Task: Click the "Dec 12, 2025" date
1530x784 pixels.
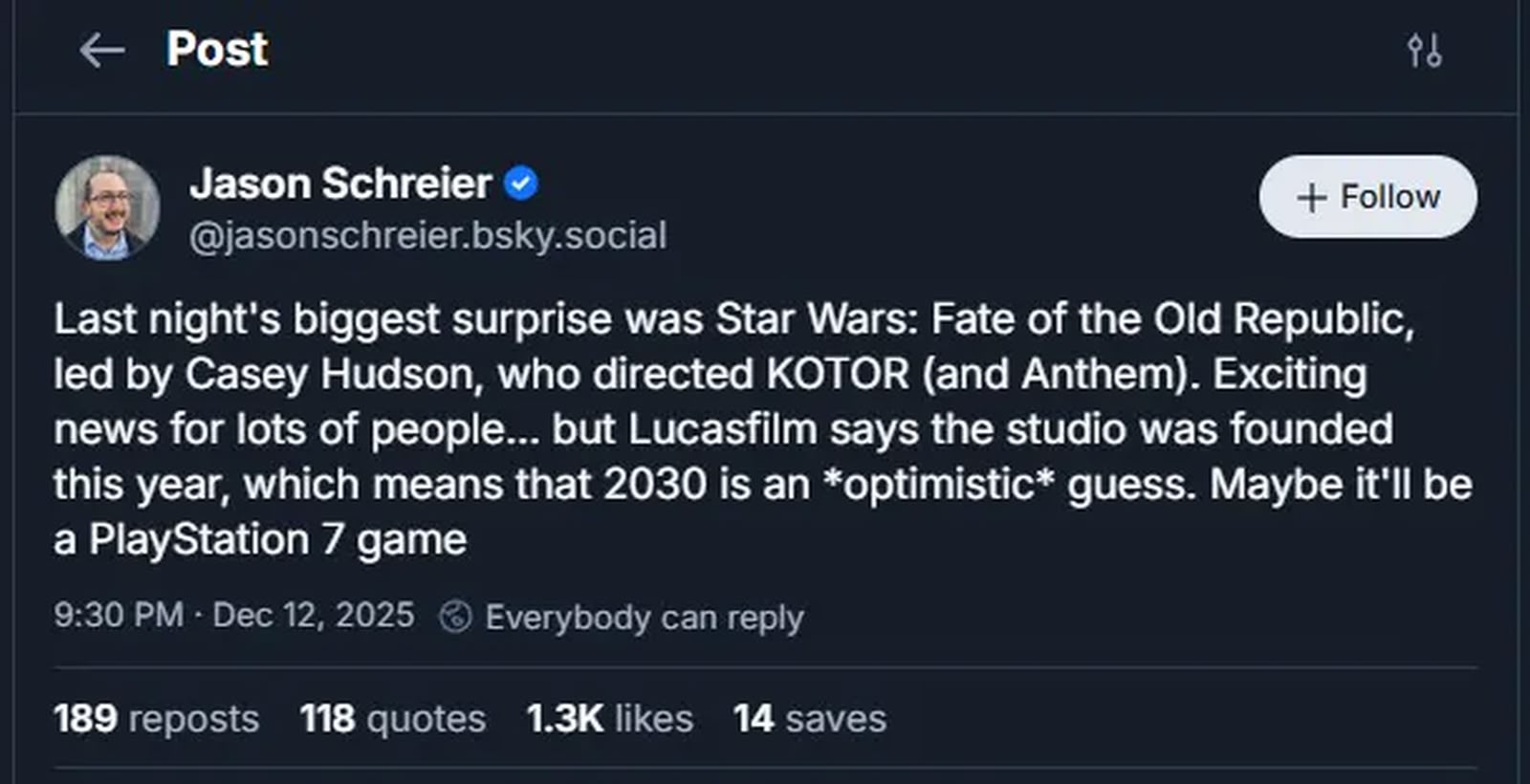Action: [x=314, y=615]
